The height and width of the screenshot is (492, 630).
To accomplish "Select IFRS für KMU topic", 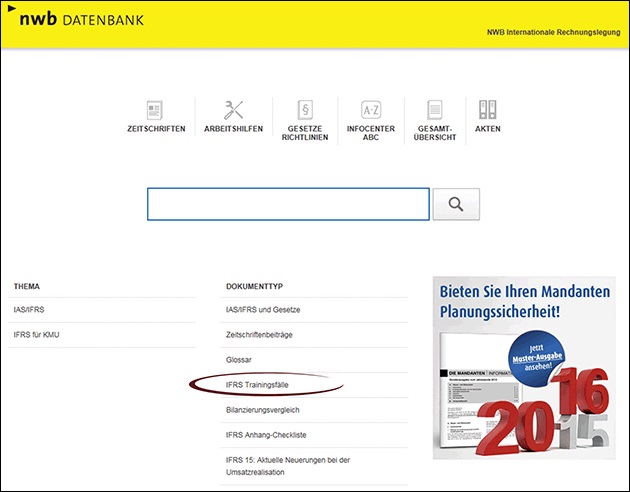I will click(37, 334).
